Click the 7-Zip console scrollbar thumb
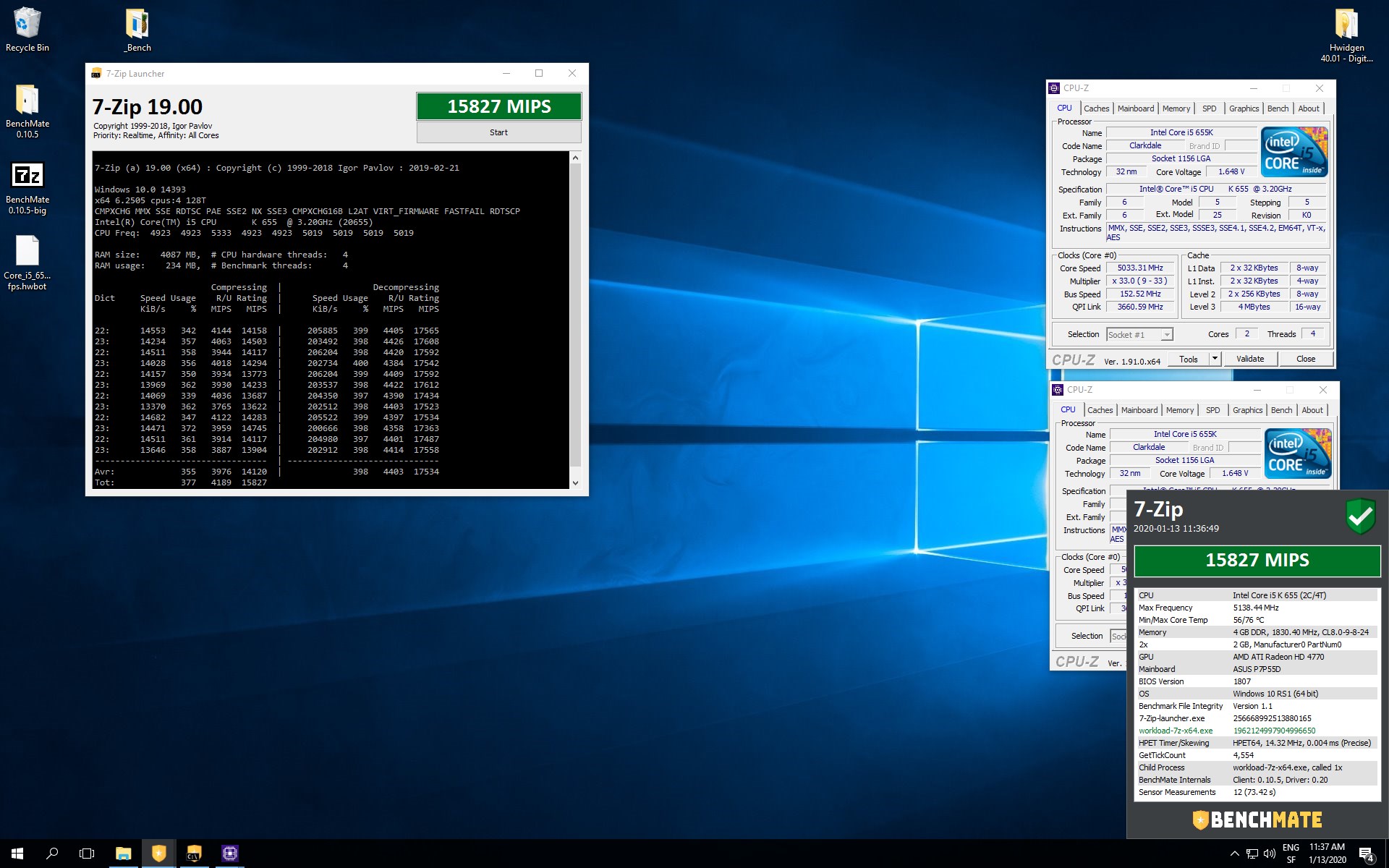 pos(575,315)
